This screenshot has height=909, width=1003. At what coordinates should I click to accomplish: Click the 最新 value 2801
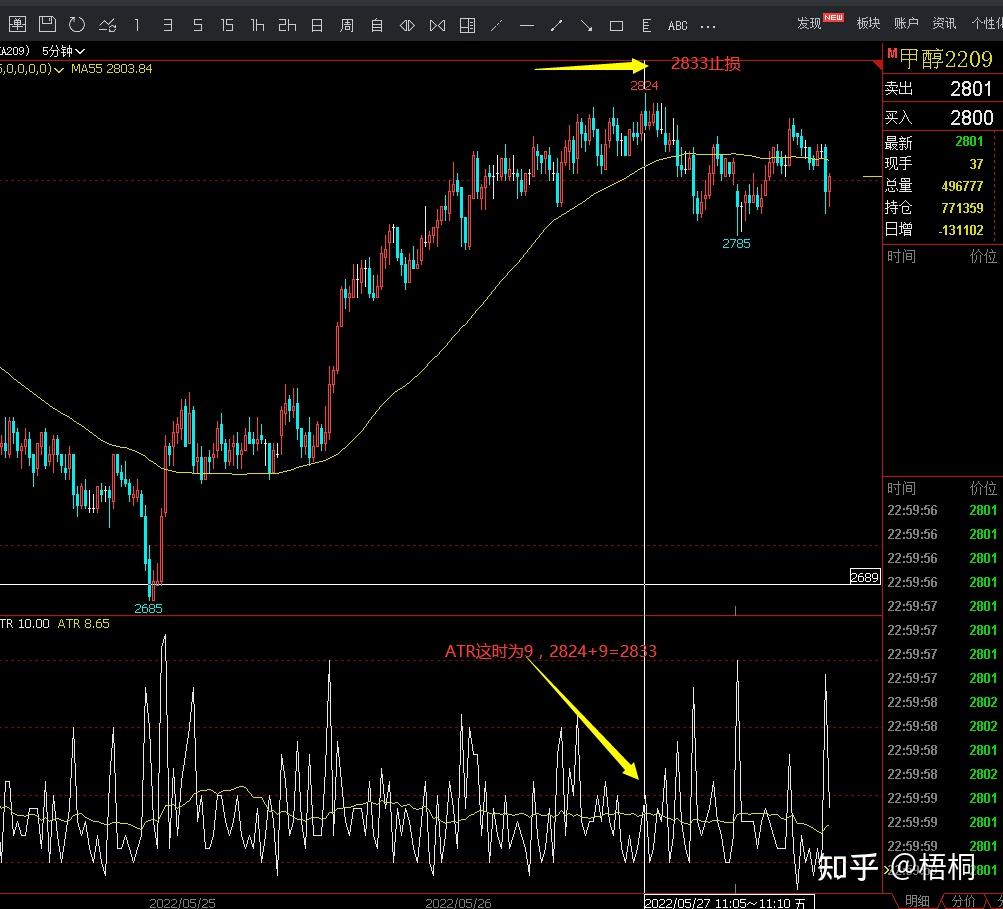[968, 141]
